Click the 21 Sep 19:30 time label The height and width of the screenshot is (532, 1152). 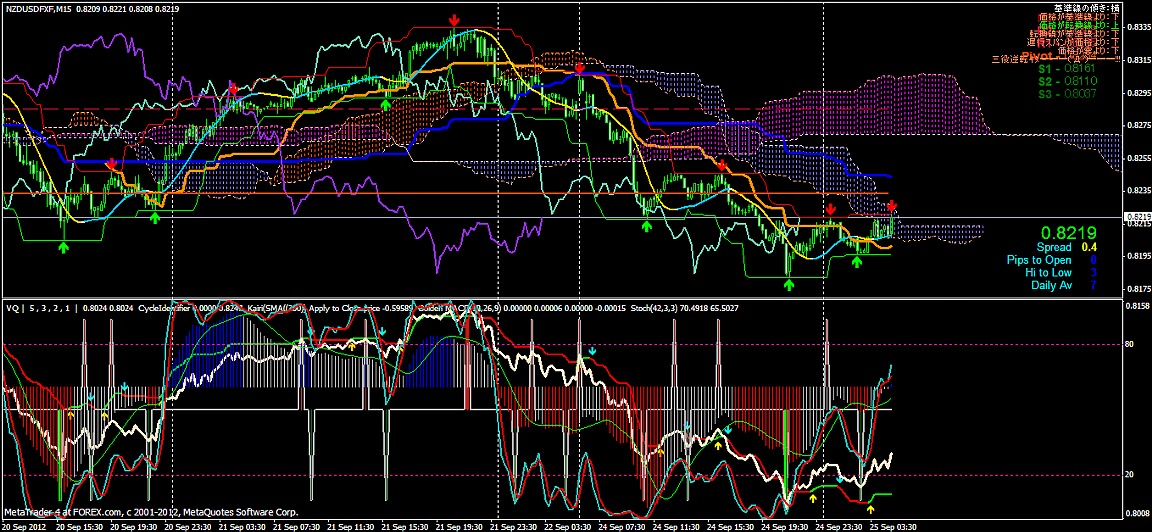(x=458, y=526)
